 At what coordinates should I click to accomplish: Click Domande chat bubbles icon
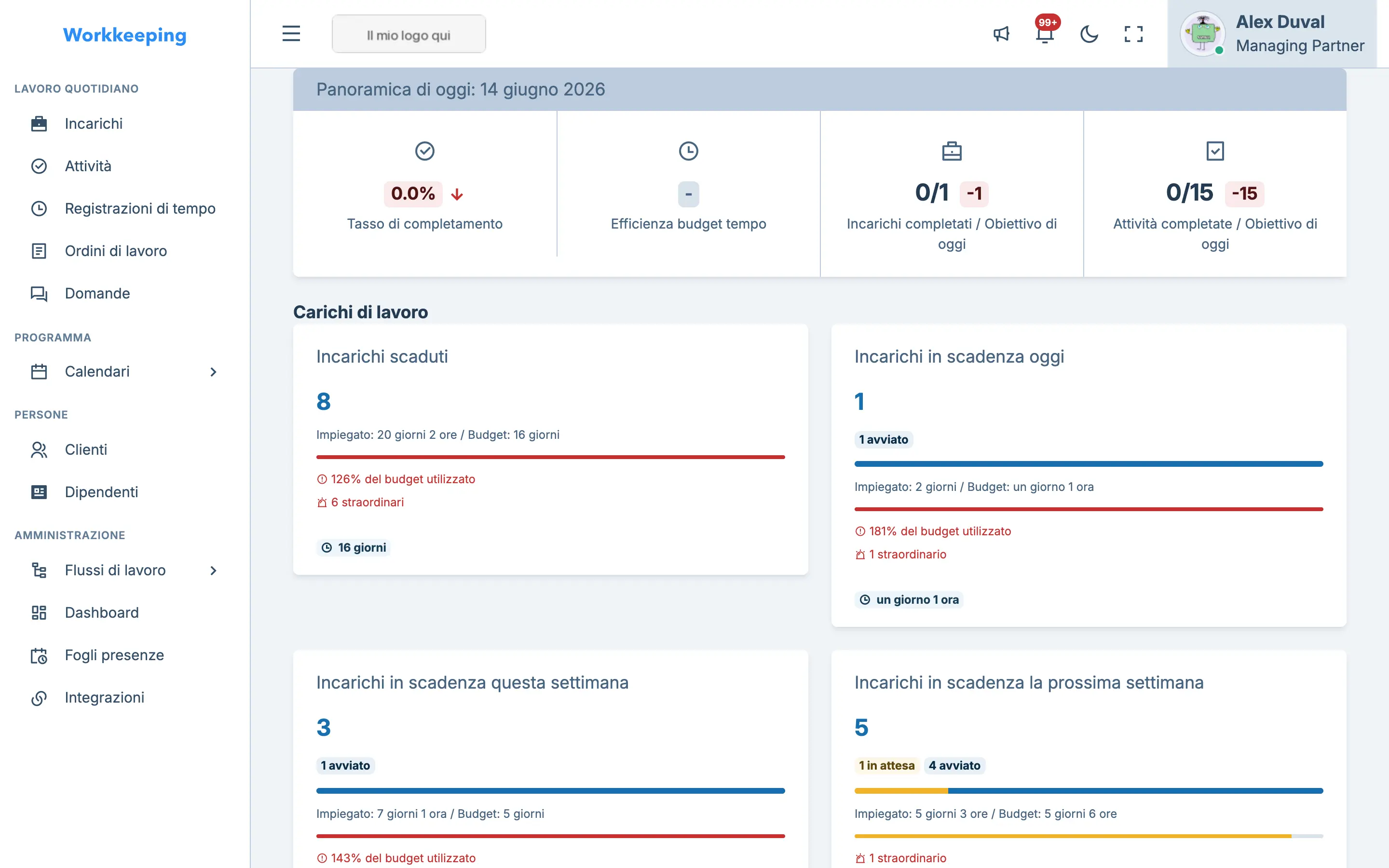(x=39, y=293)
